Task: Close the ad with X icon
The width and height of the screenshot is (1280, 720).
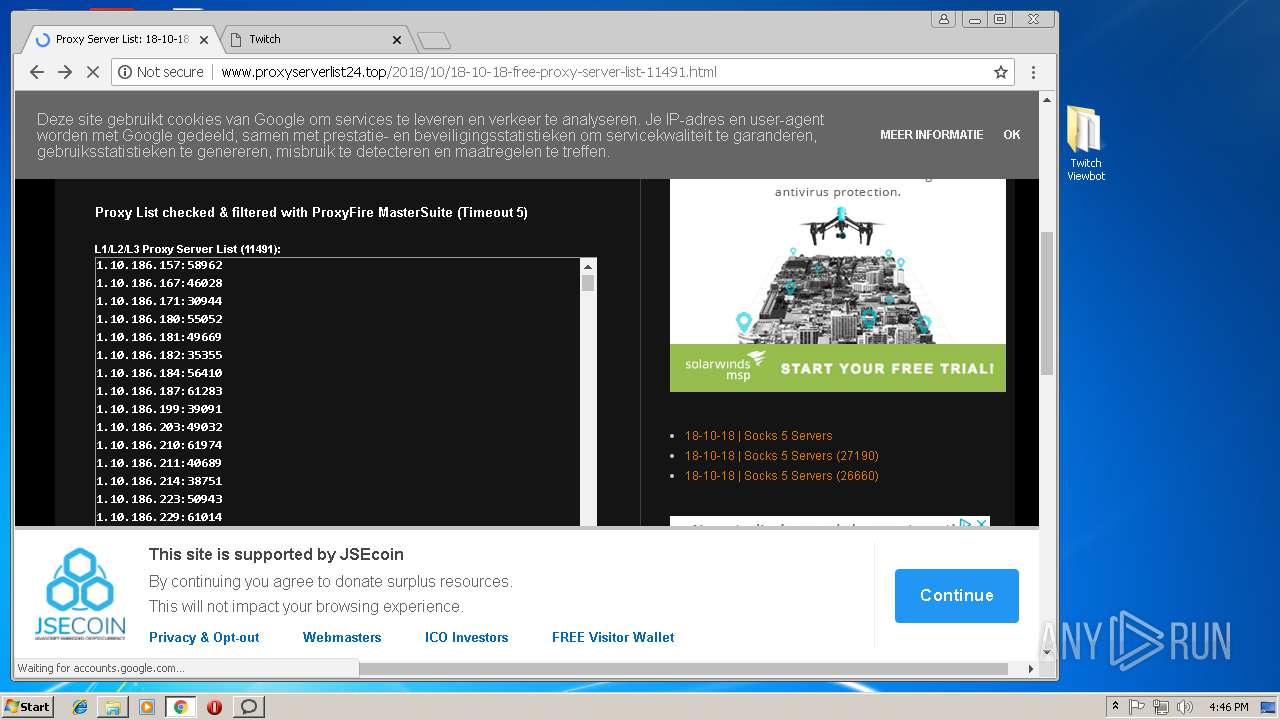Action: (x=981, y=523)
